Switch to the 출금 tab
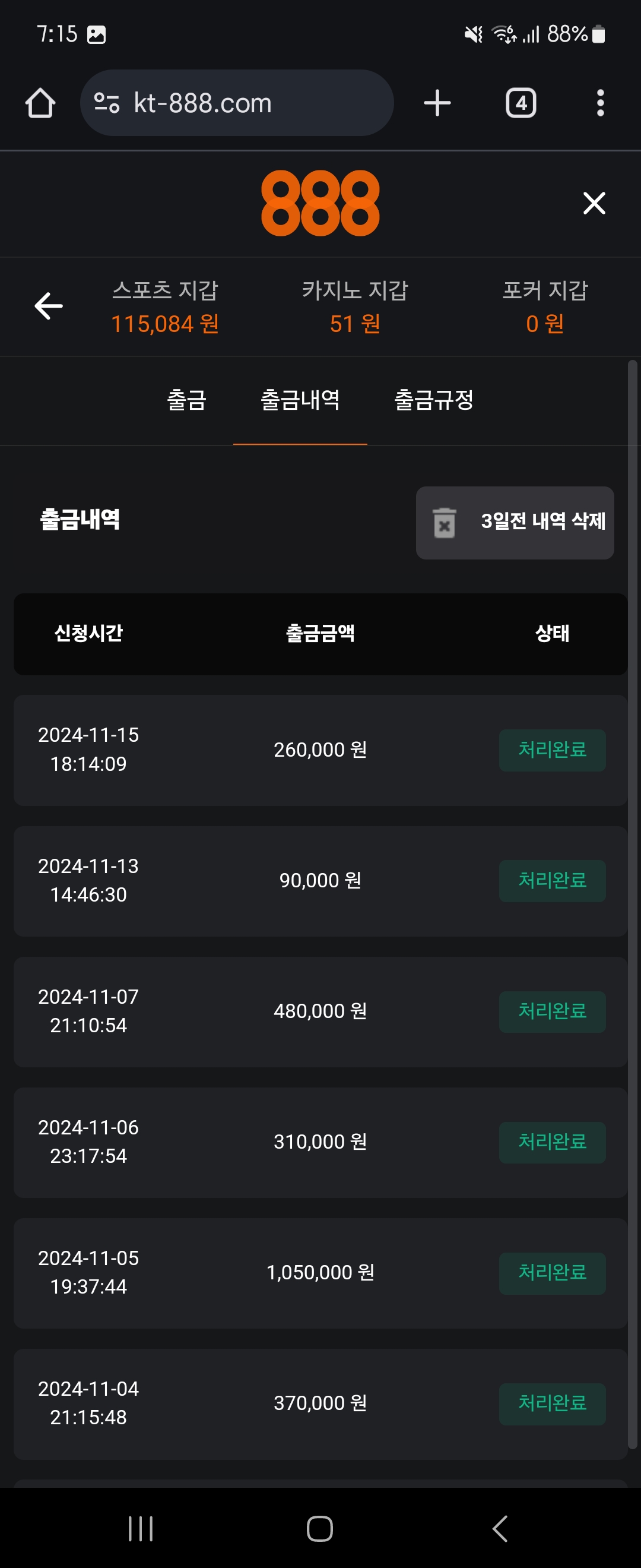This screenshot has height=1568, width=641. click(187, 400)
